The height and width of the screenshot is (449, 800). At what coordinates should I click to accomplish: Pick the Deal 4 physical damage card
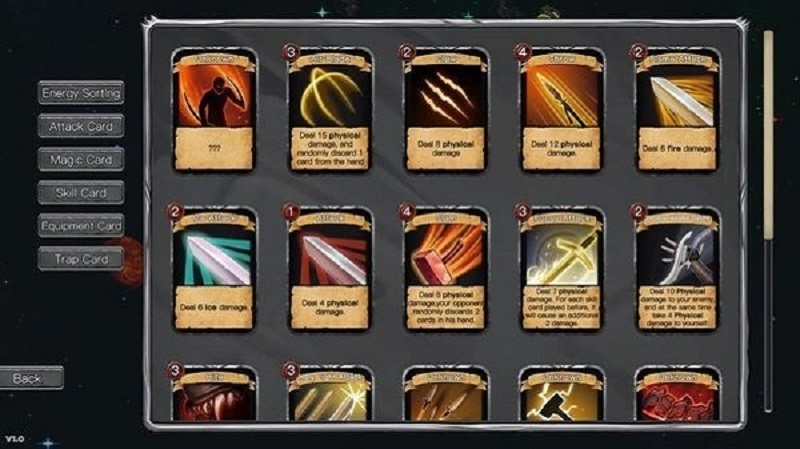330,269
